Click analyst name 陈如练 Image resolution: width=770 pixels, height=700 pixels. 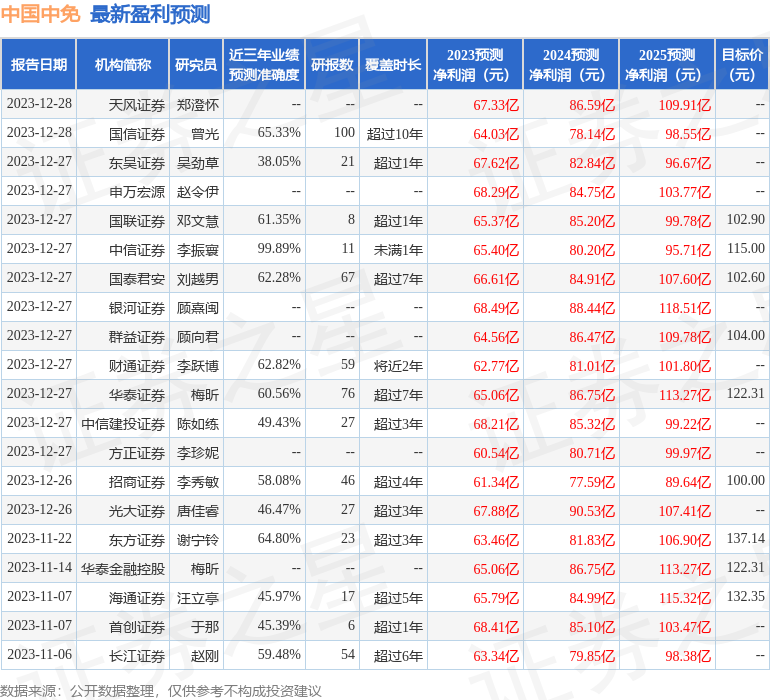pyautogui.click(x=197, y=424)
